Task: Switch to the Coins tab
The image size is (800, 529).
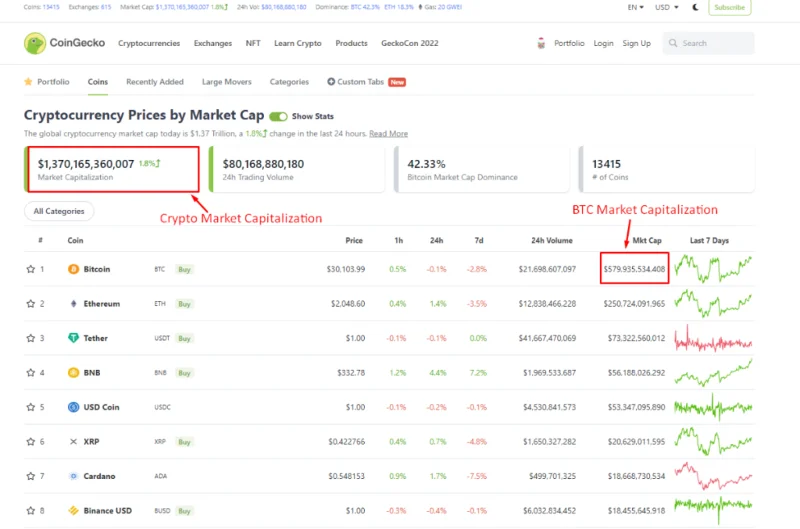Action: [97, 82]
